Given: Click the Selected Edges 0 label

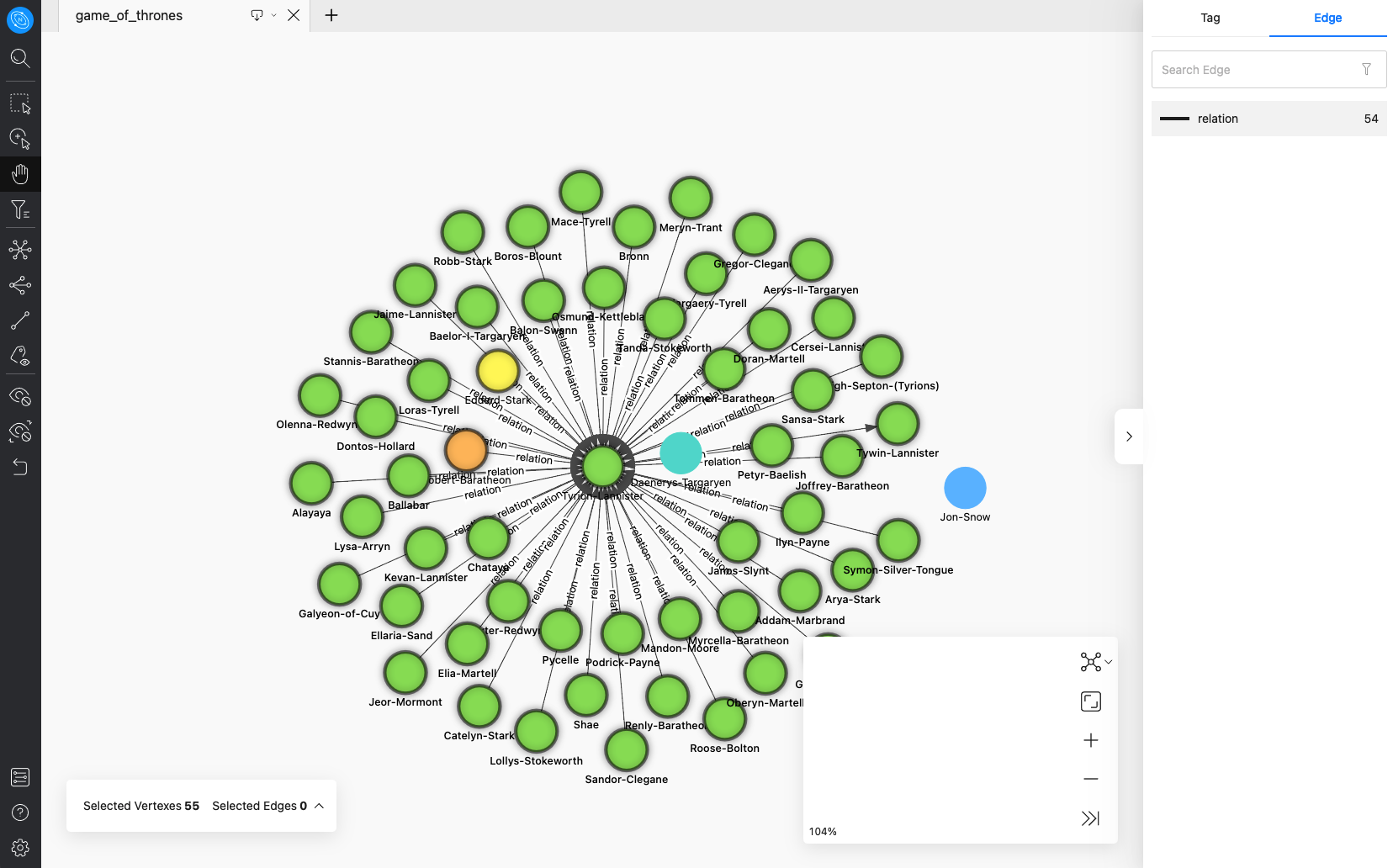Looking at the screenshot, I should [259, 806].
